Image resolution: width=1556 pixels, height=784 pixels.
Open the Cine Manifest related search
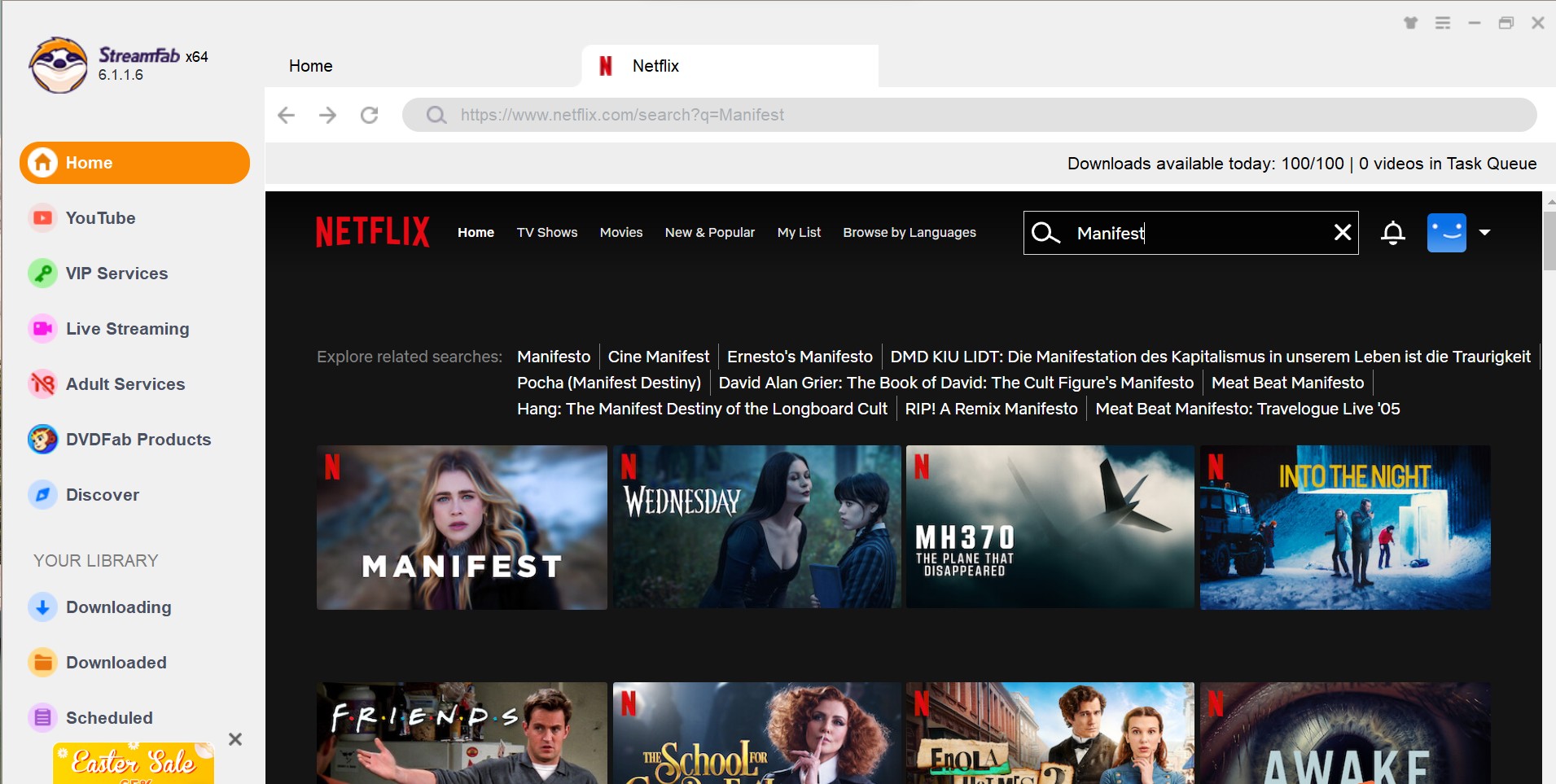click(659, 357)
